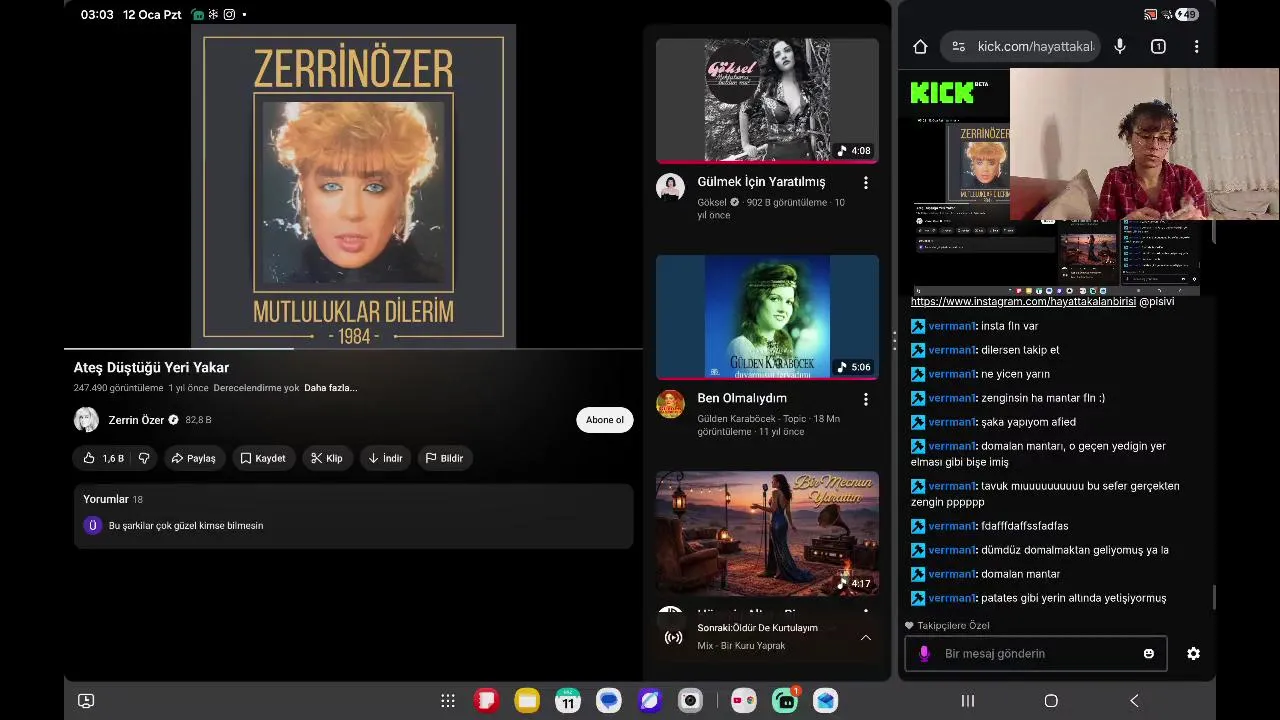Go back with navigation arrow
This screenshot has width=1280, height=720.
[1134, 701]
